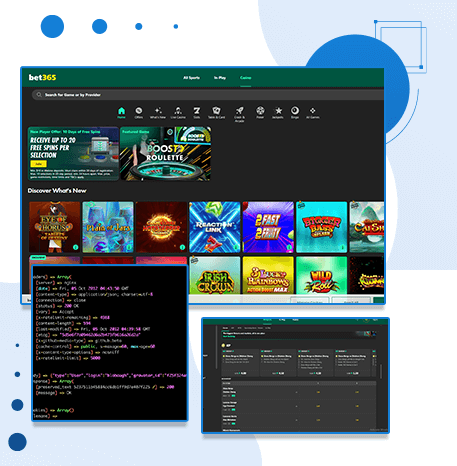
Task: Open info icon on Hotstepper tile
Action: 182,247
